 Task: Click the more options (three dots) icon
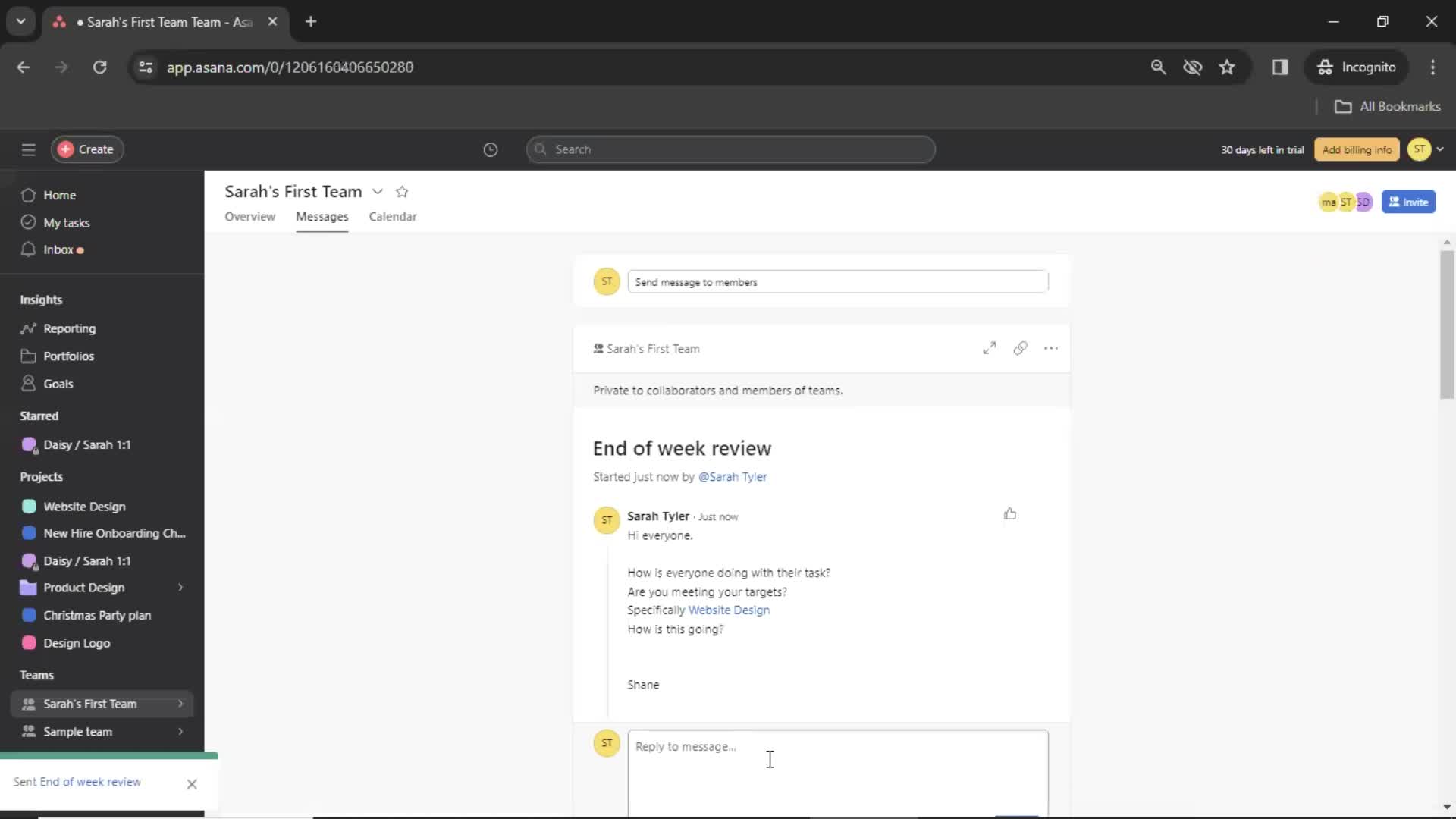tap(1050, 348)
